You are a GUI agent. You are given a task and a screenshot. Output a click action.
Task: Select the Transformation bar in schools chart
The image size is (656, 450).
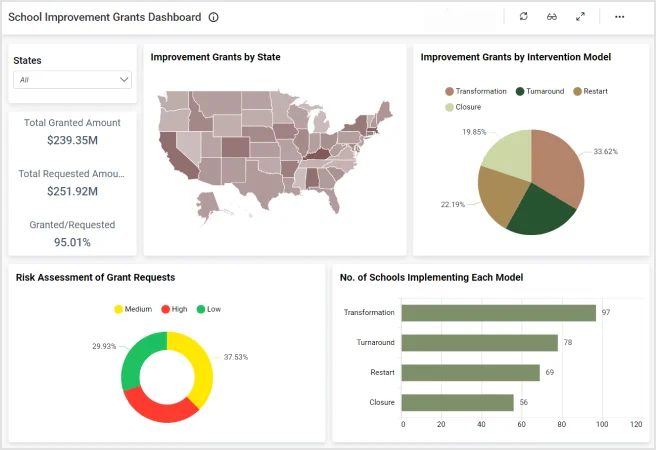click(x=498, y=313)
